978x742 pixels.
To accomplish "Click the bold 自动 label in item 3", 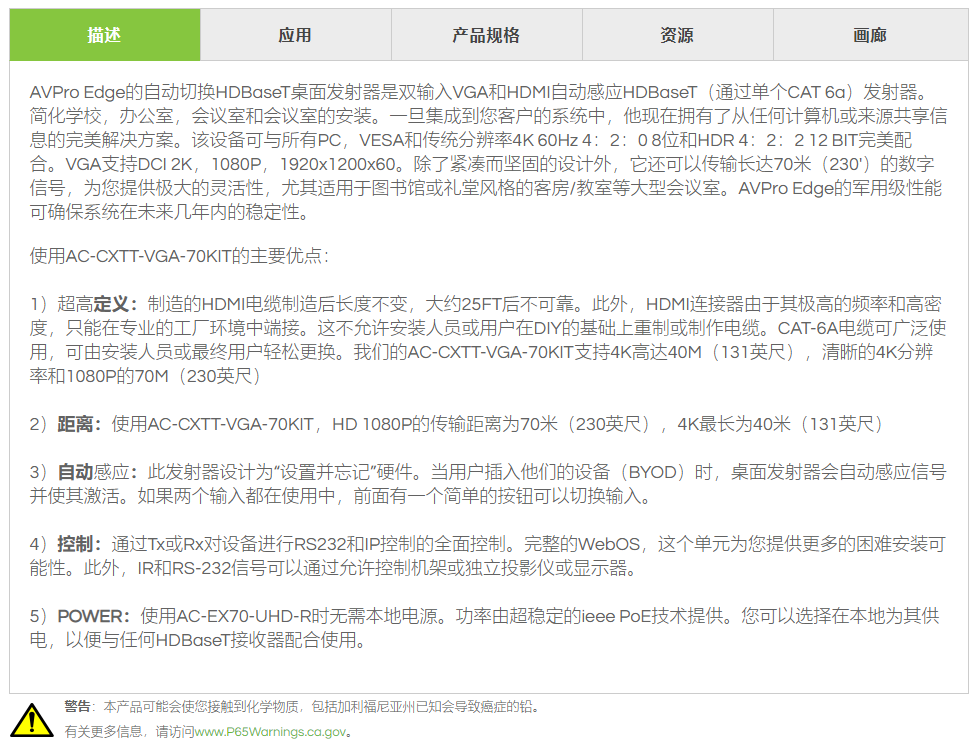I will coord(75,472).
